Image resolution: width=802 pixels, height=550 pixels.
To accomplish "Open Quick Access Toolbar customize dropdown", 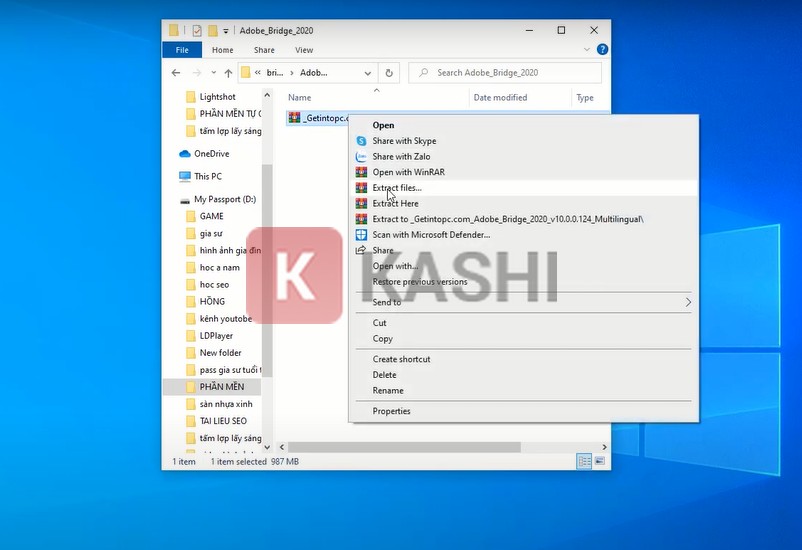I will click(226, 31).
